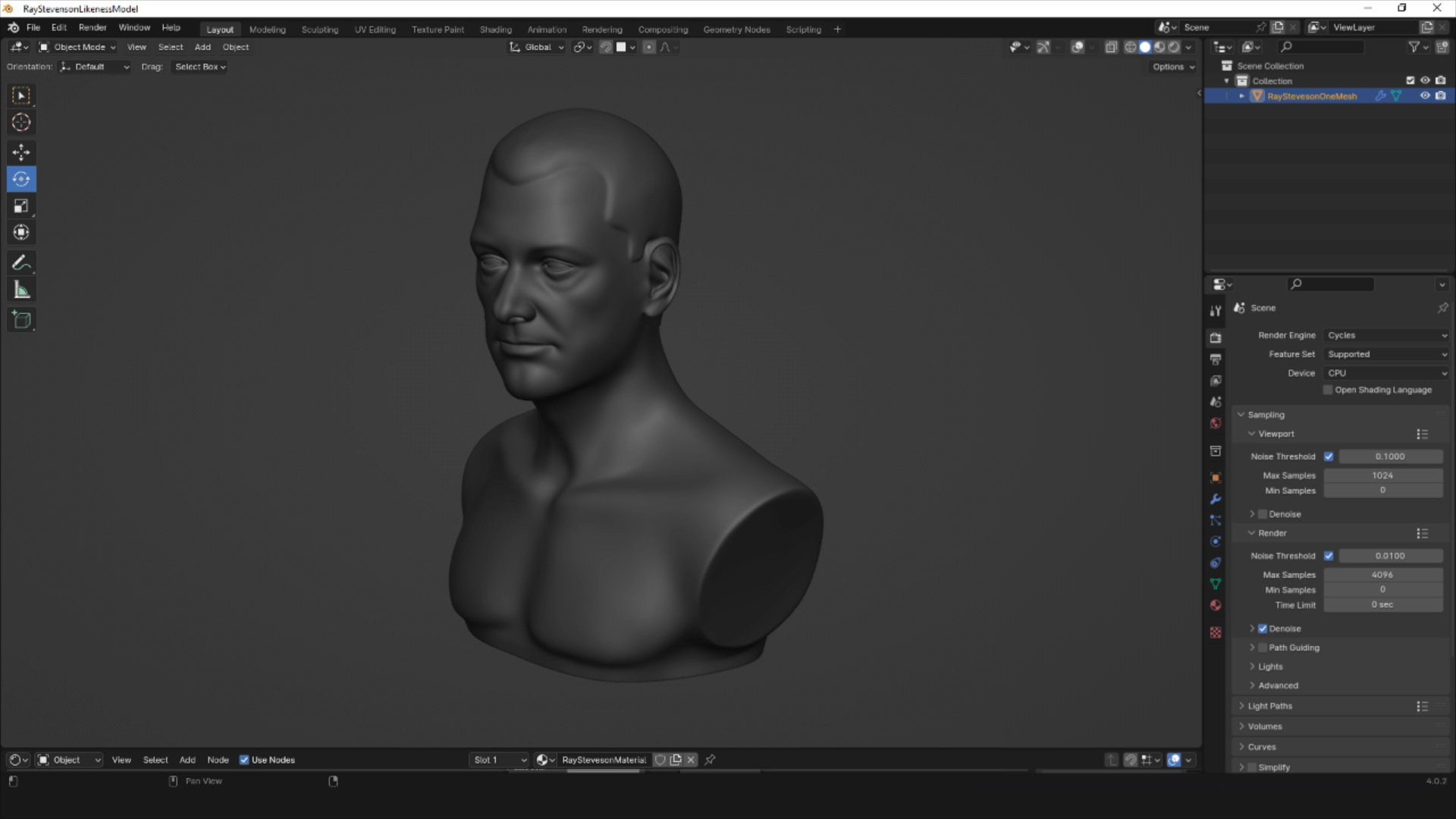Toggle X-Ray view in viewport header

pos(1111,47)
